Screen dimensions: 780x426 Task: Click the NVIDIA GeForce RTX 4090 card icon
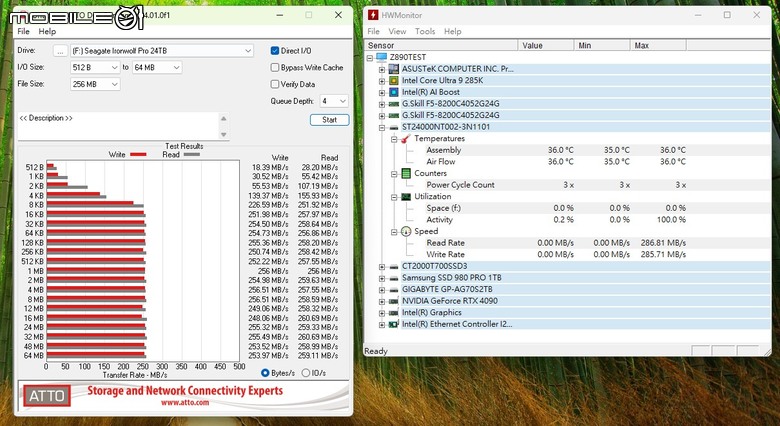393,301
